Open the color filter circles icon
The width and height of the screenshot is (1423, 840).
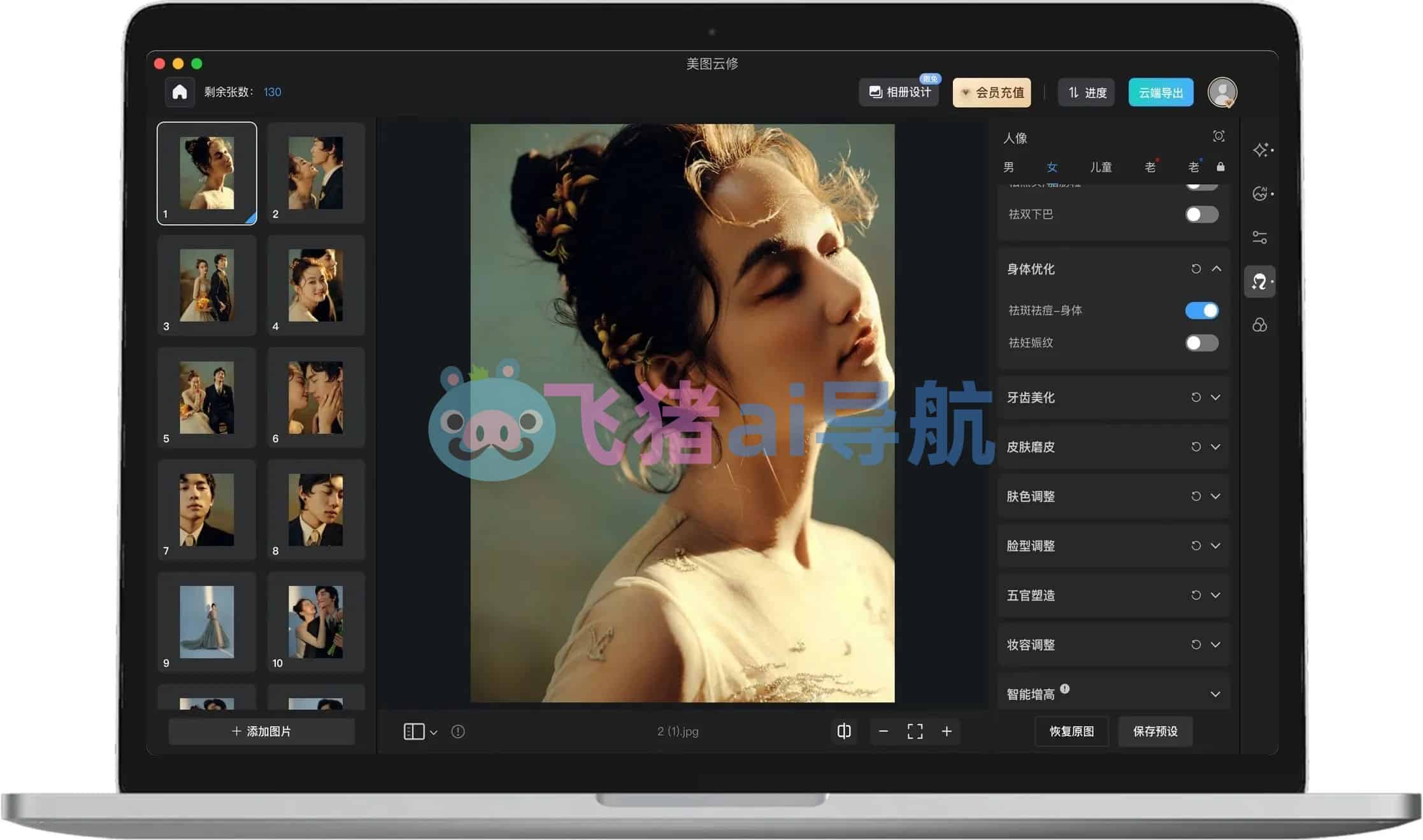point(1259,325)
